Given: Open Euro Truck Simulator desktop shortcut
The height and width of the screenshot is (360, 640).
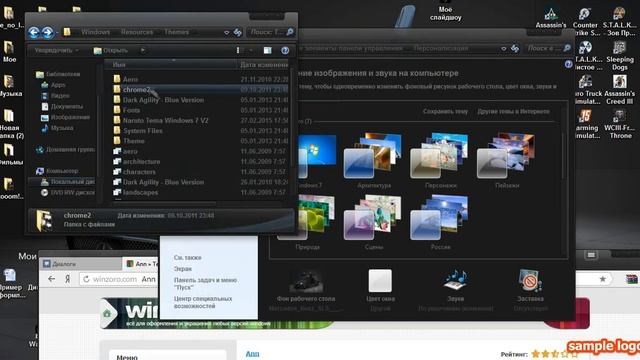Looking at the screenshot, I should coord(587,90).
